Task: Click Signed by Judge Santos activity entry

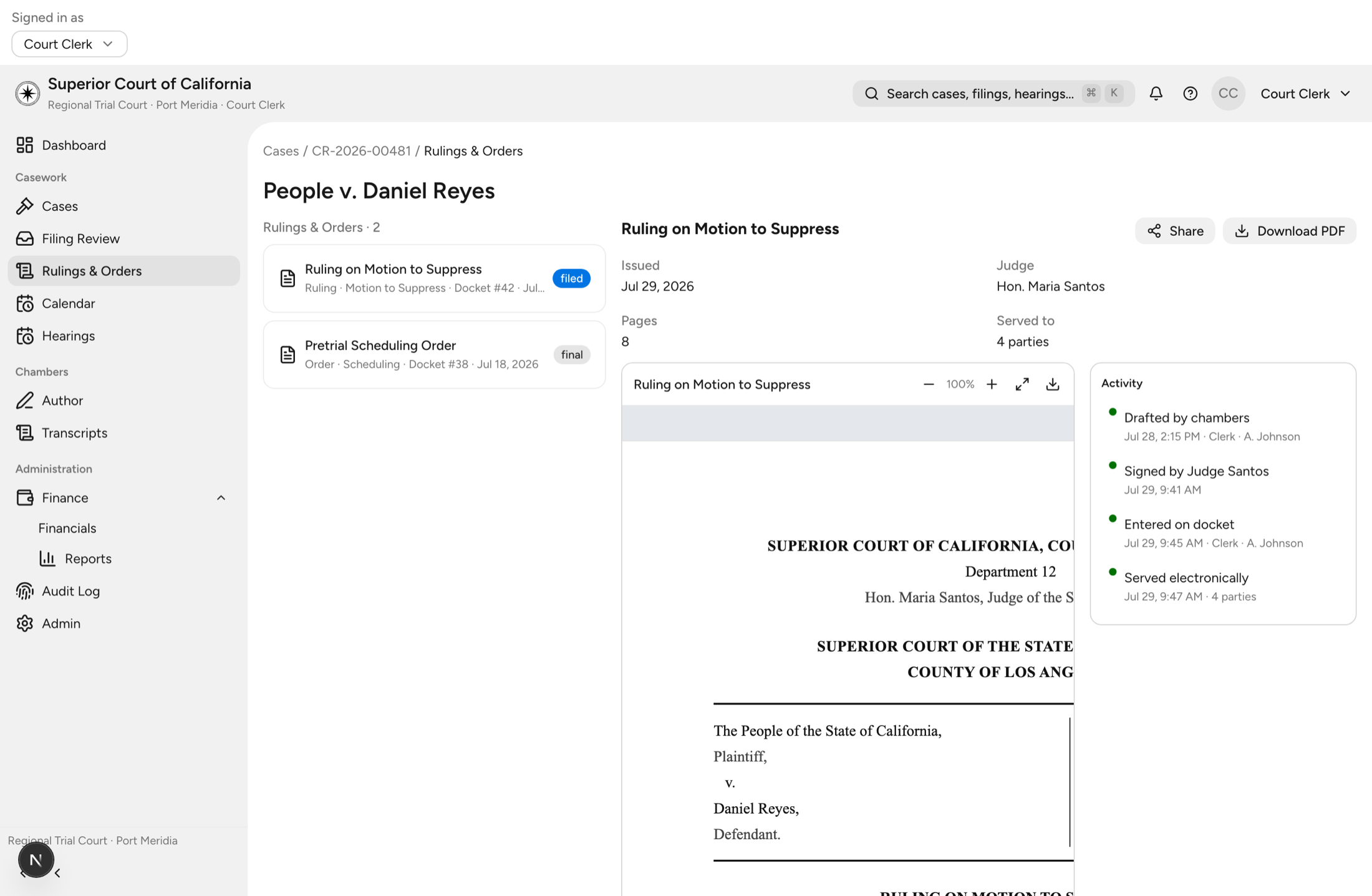Action: click(x=1196, y=479)
